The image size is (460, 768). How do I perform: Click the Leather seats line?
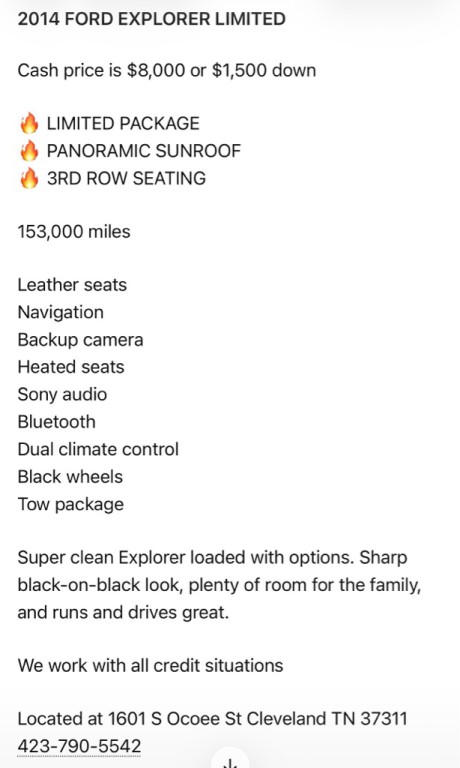pyautogui.click(x=73, y=285)
